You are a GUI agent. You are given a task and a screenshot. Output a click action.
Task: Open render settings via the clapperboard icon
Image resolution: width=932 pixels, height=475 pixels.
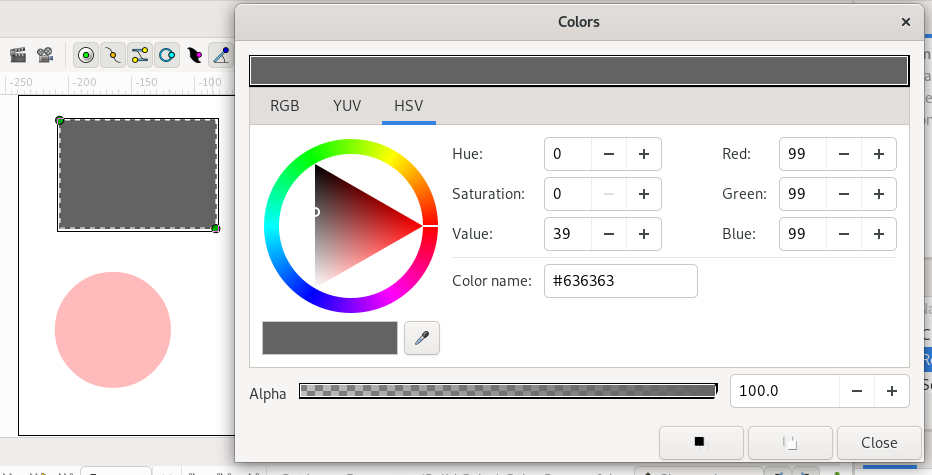coord(17,55)
